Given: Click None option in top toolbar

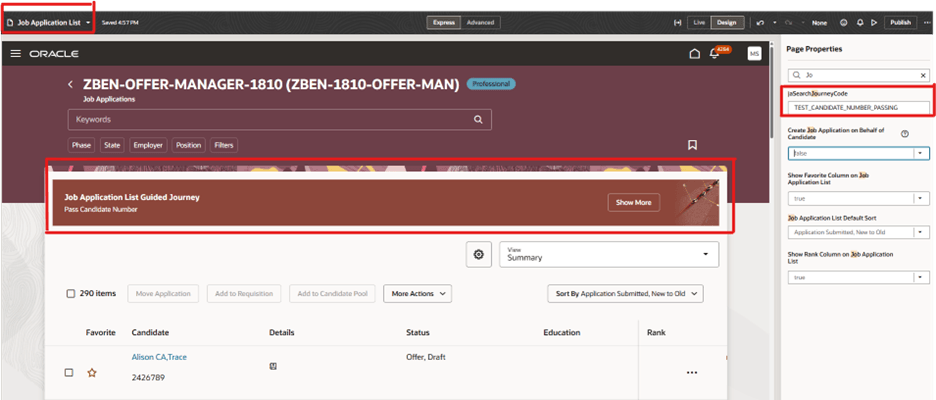Looking at the screenshot, I should (820, 23).
